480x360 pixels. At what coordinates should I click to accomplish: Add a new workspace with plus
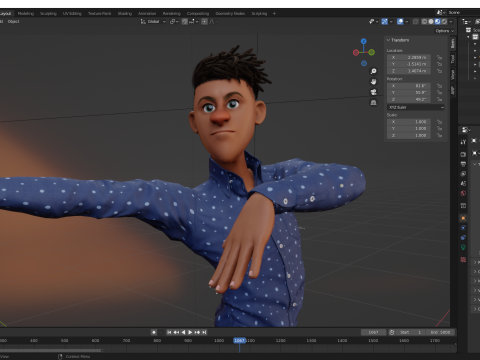[x=274, y=13]
